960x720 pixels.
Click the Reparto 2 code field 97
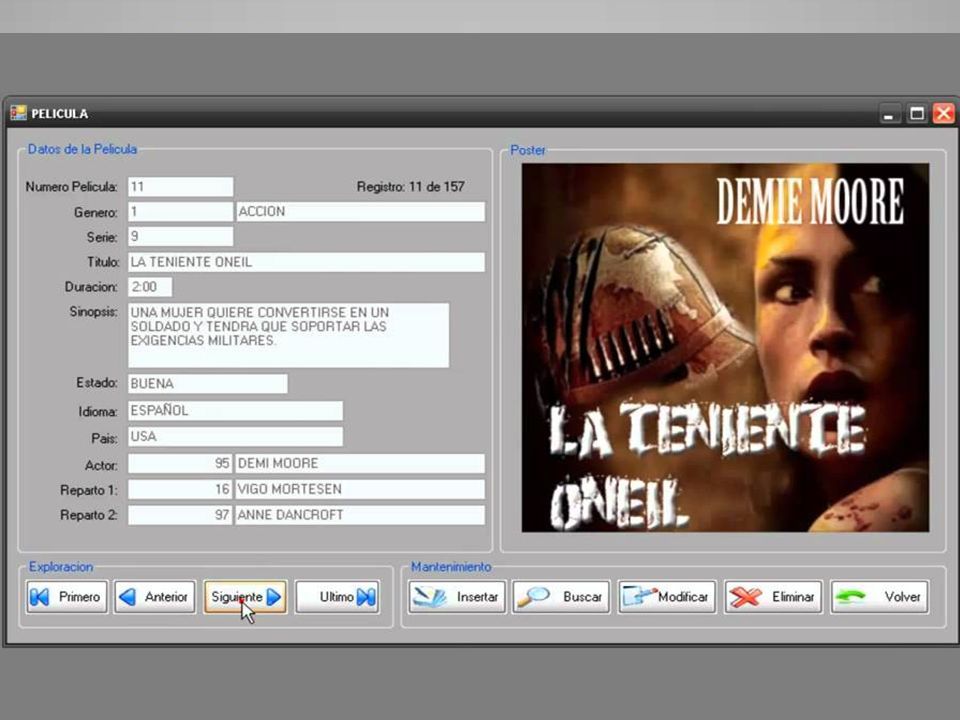pos(180,515)
